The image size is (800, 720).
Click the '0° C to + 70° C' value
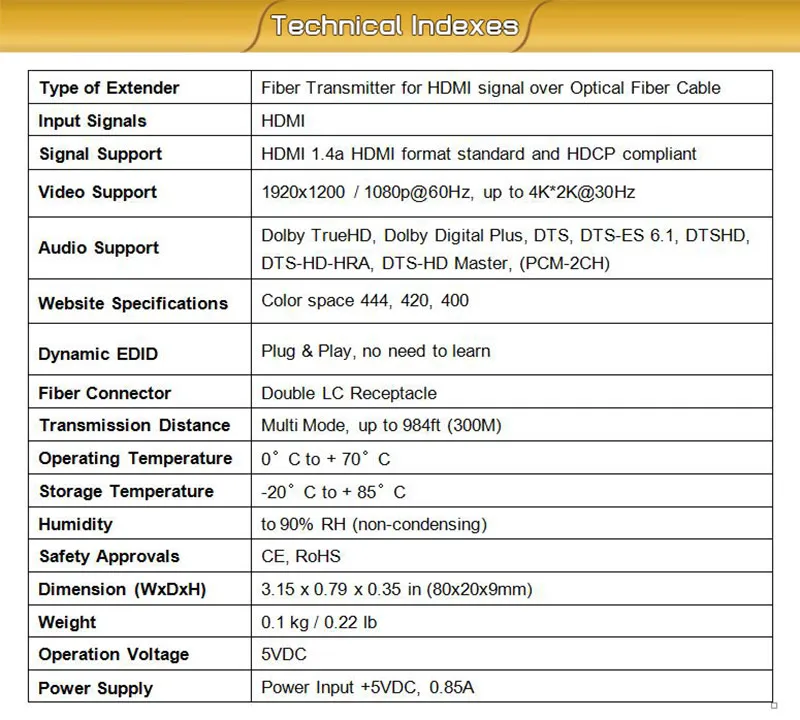coord(326,459)
